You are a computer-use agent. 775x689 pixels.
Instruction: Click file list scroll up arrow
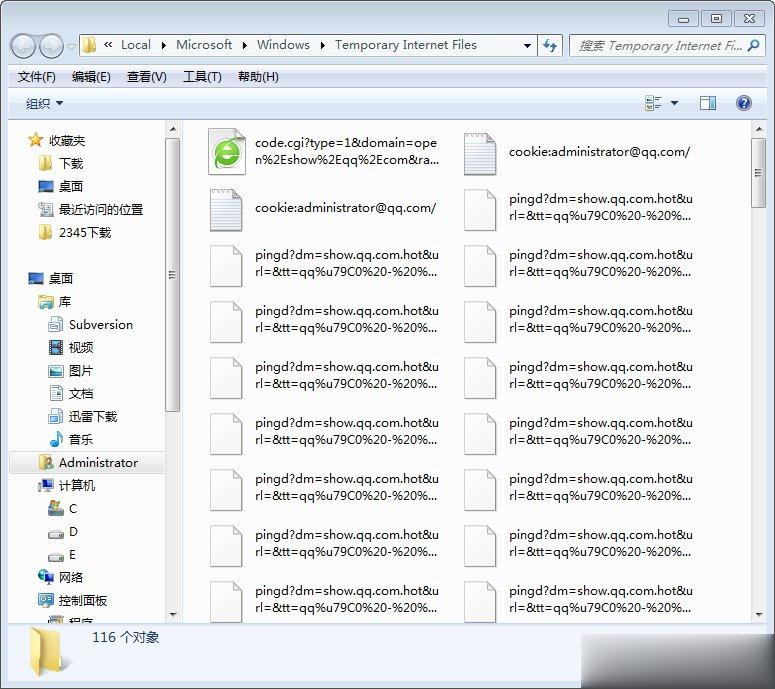(x=759, y=129)
